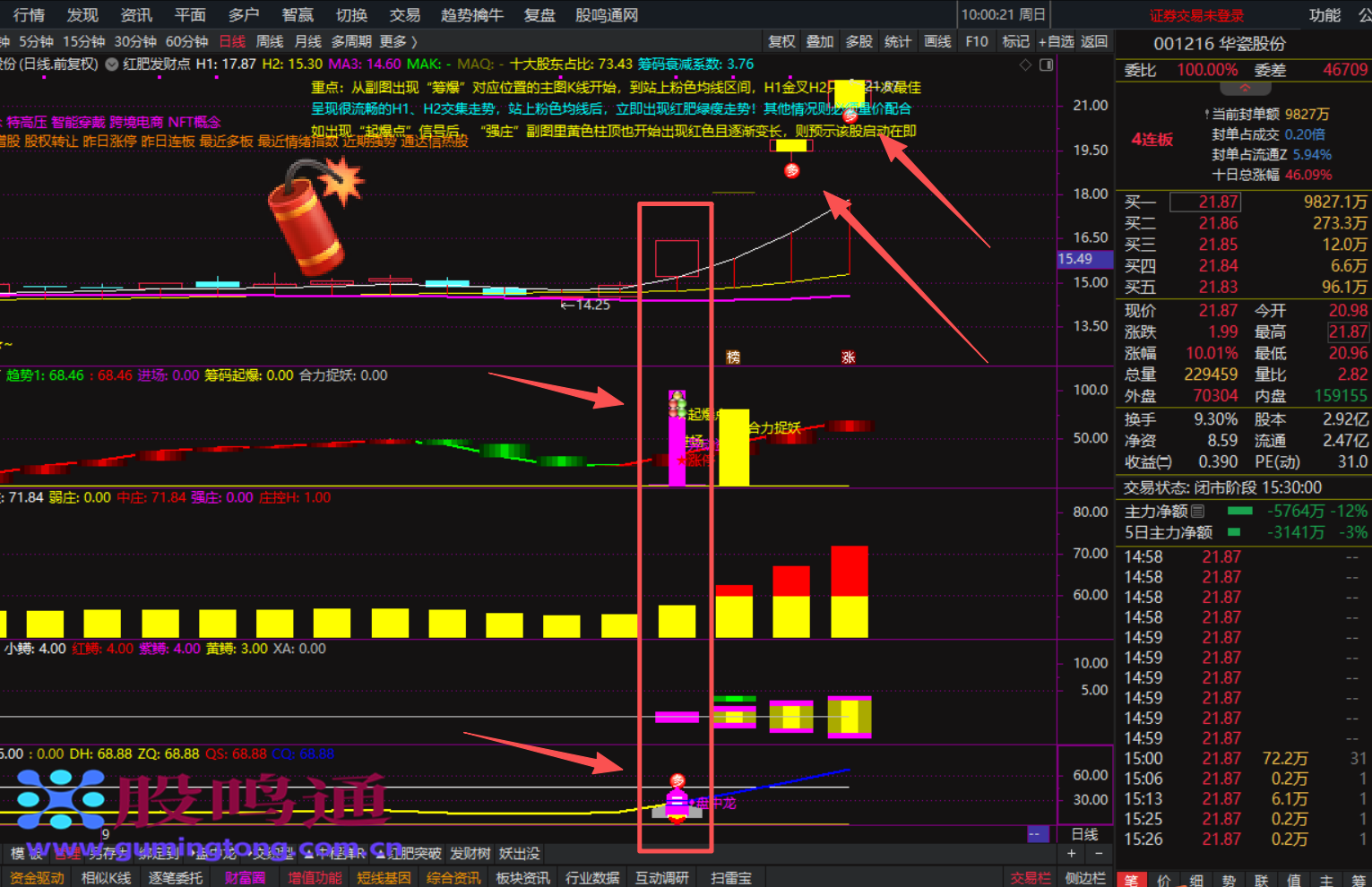This screenshot has width=1372, height=887.
Task: Select the 笔 tab in the tick panel
Action: (x=1131, y=879)
